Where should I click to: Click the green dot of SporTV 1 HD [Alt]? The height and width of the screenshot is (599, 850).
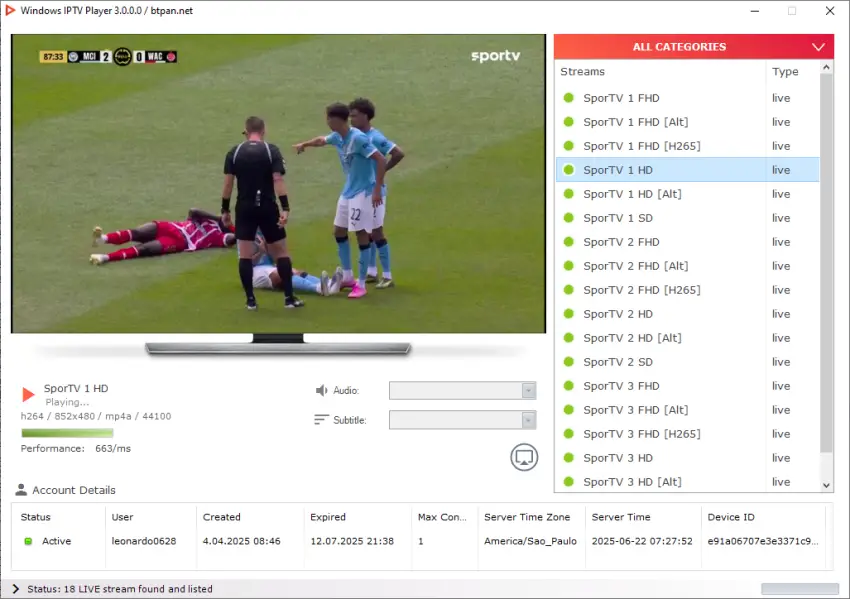pyautogui.click(x=569, y=194)
